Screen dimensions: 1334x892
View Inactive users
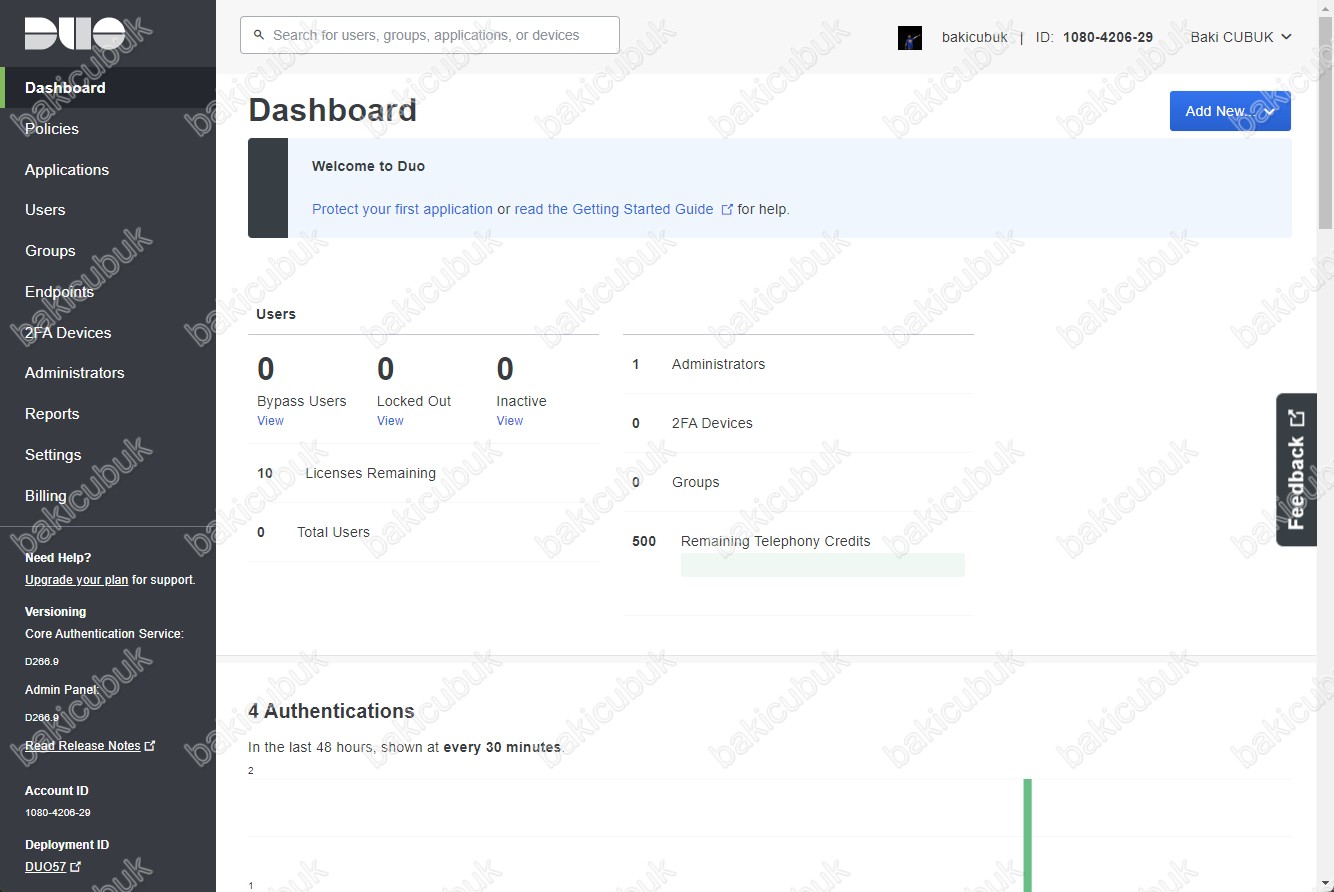point(510,421)
